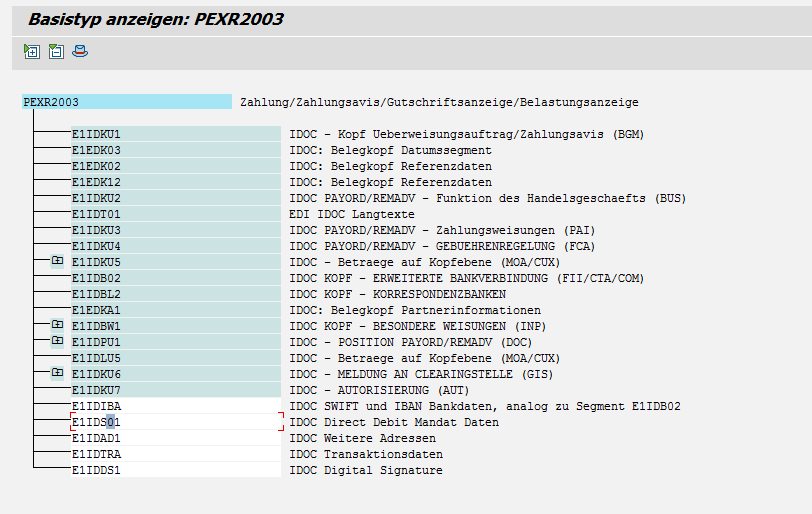The image size is (812, 514).
Task: Select the E1IDDS1 Digital Signature segment
Action: [x=96, y=470]
